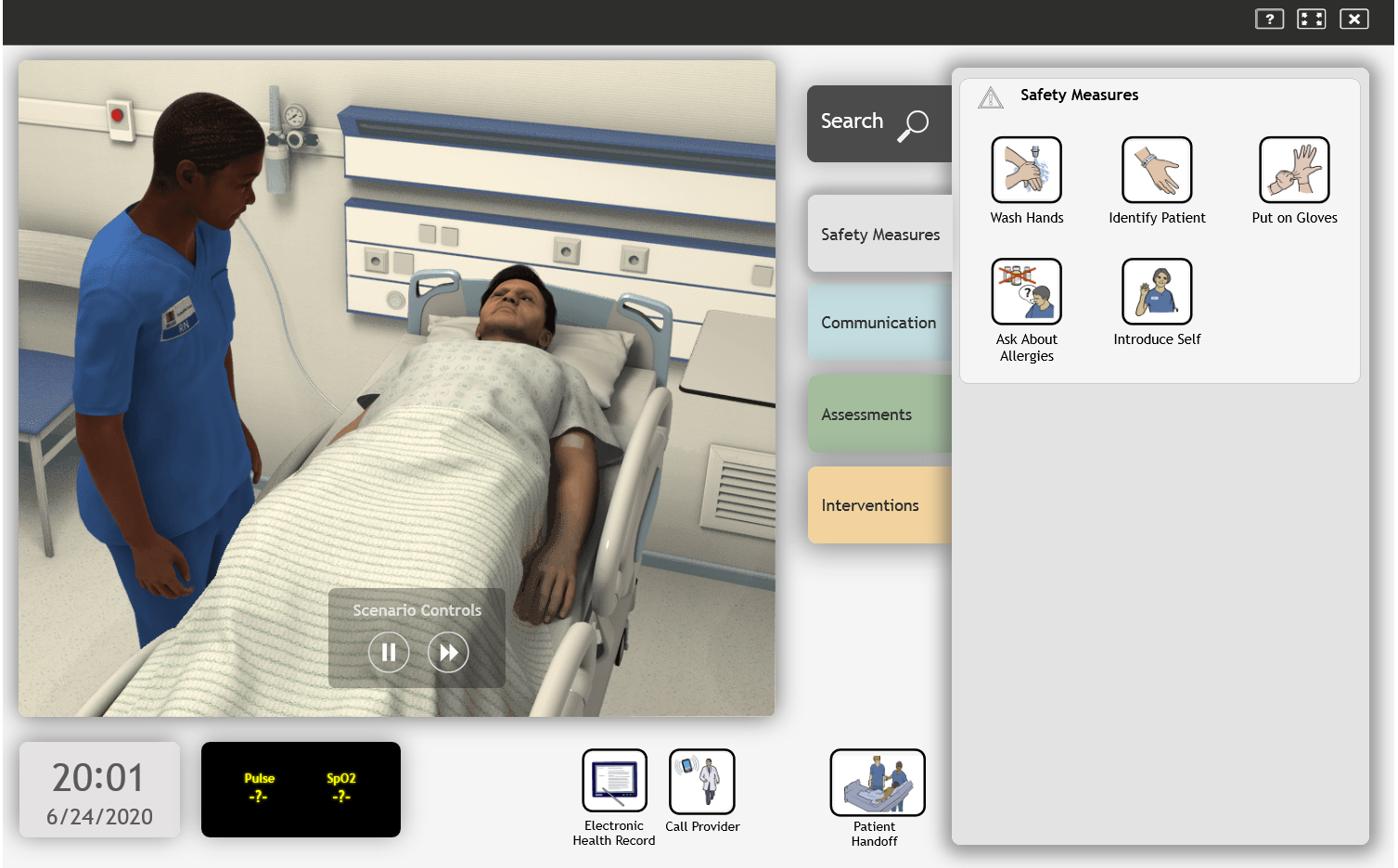The height and width of the screenshot is (868, 1398).
Task: Start the Patient Handoff
Action: 877,783
